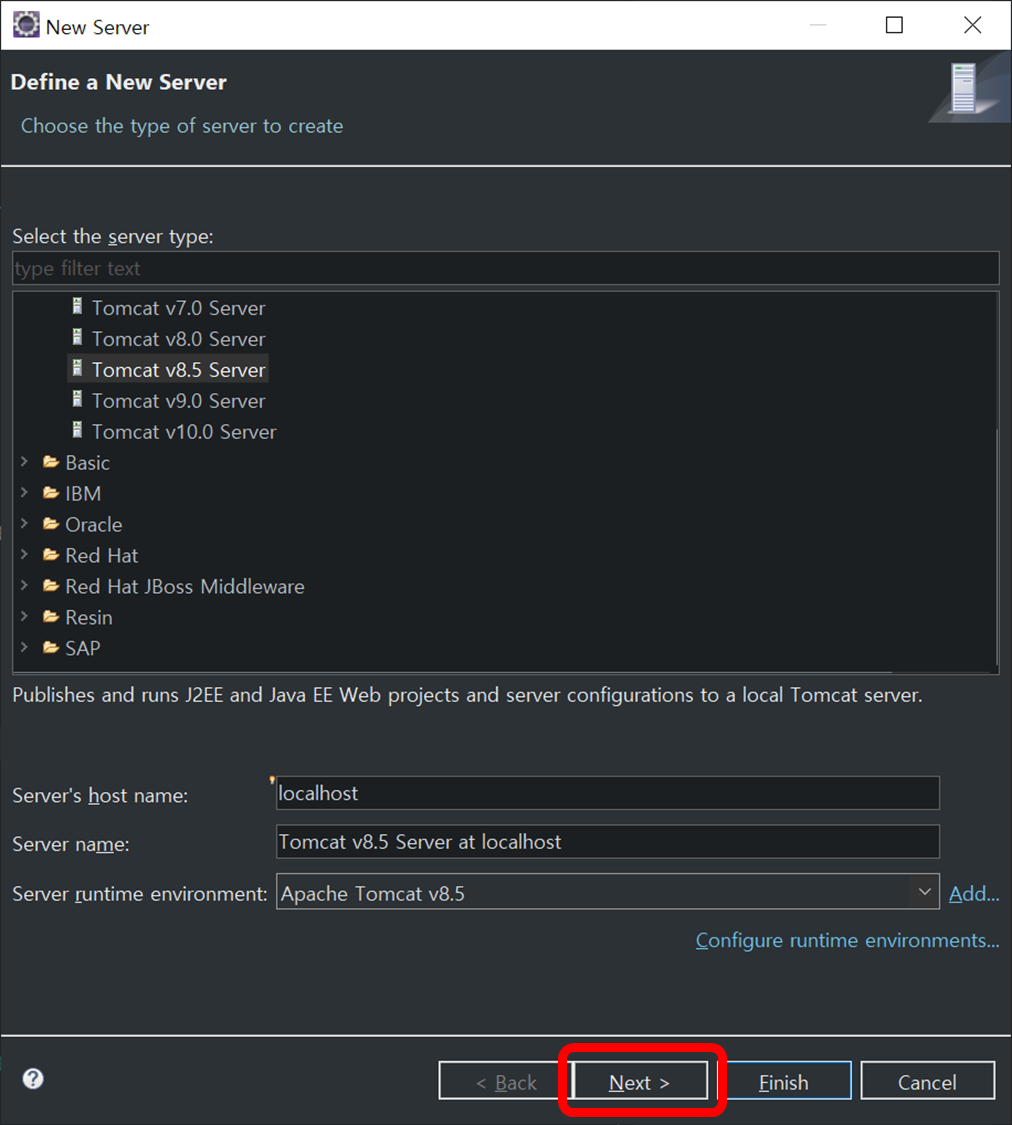Image resolution: width=1012 pixels, height=1125 pixels.
Task: Click the Tomcat v10.0 Server icon
Action: 77,430
